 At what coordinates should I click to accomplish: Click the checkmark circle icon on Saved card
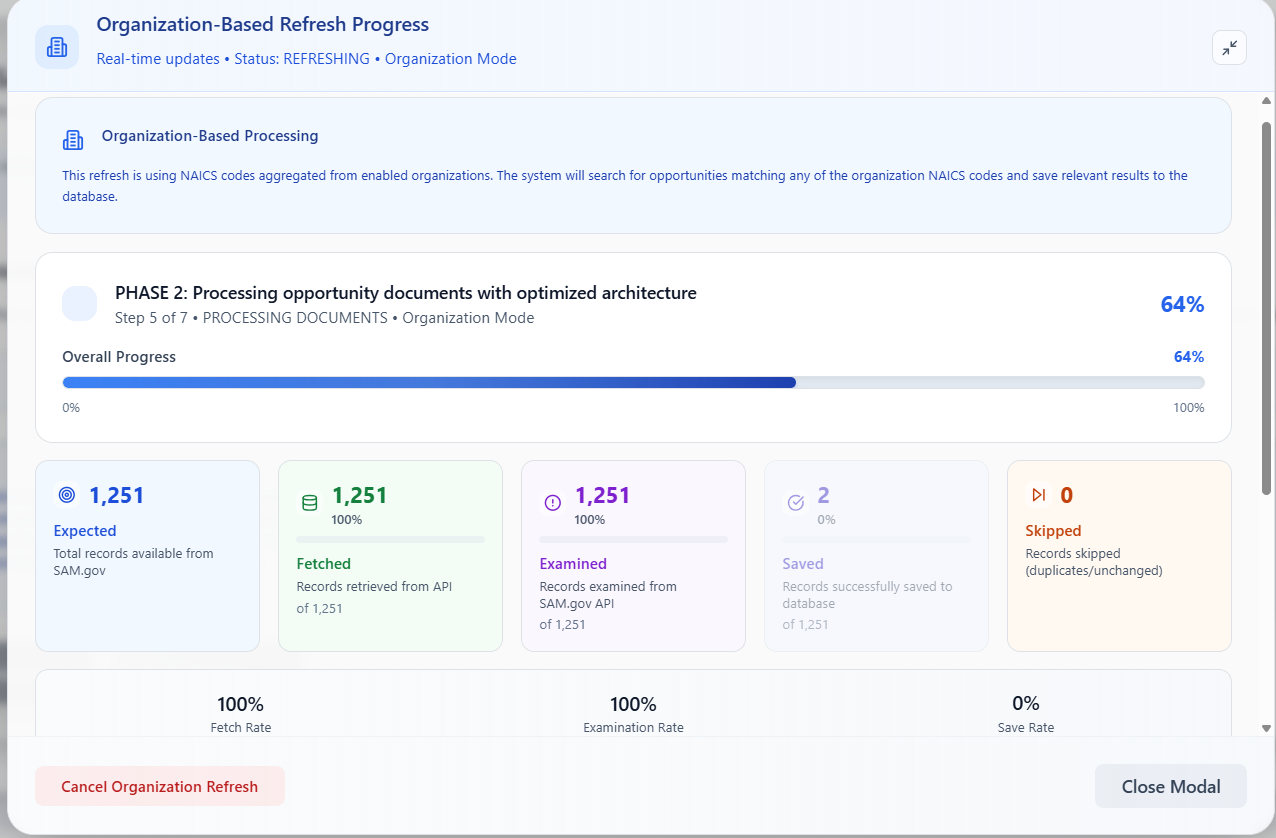coord(796,503)
